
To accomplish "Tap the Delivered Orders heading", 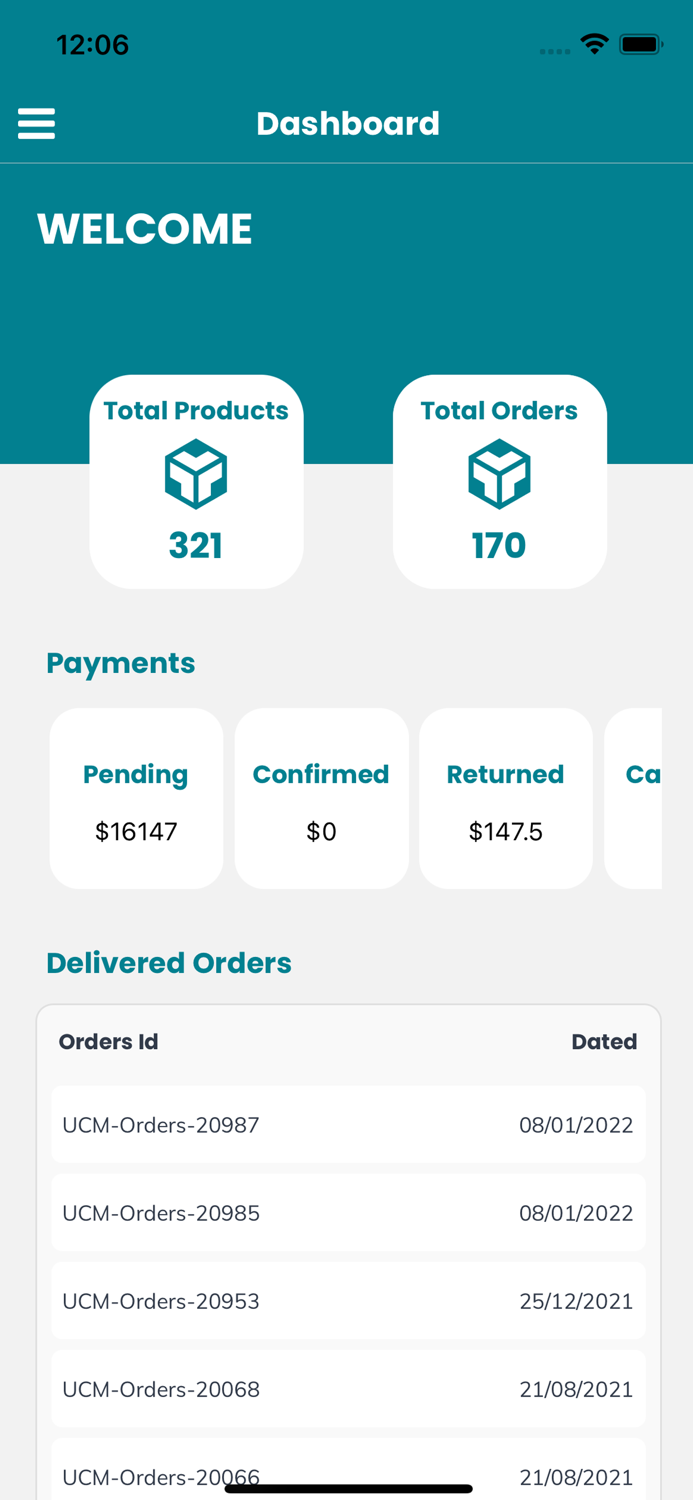I will pos(169,963).
